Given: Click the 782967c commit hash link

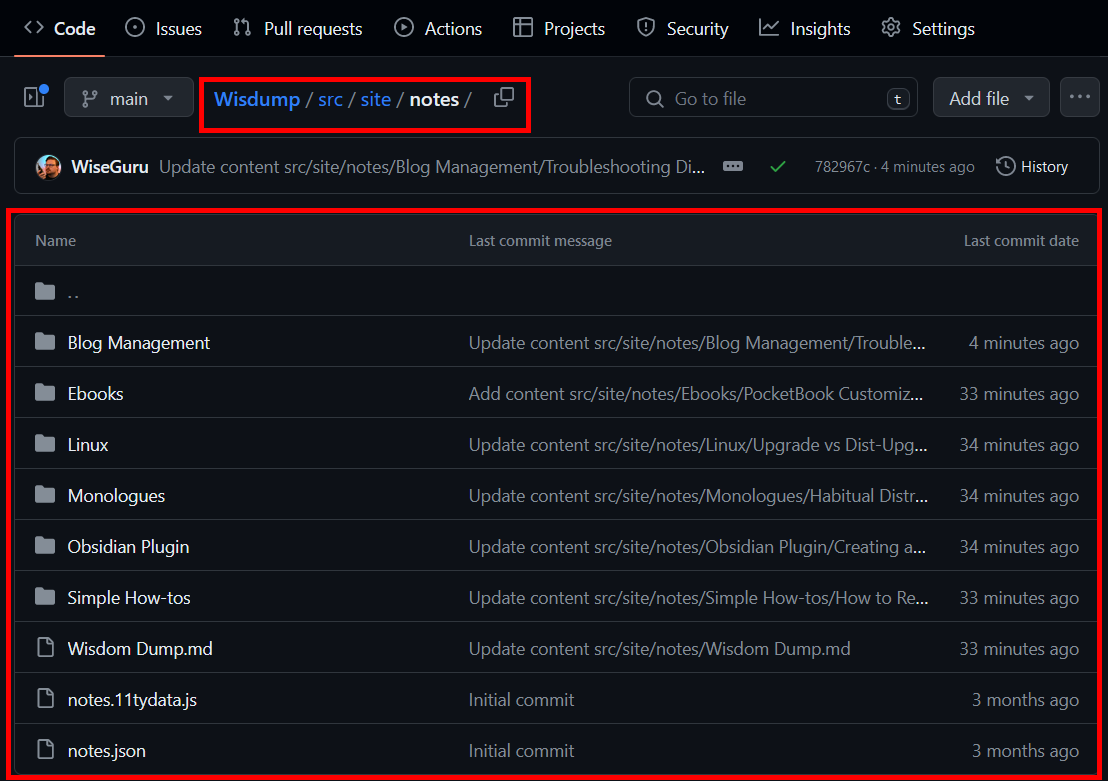Looking at the screenshot, I should (x=841, y=167).
